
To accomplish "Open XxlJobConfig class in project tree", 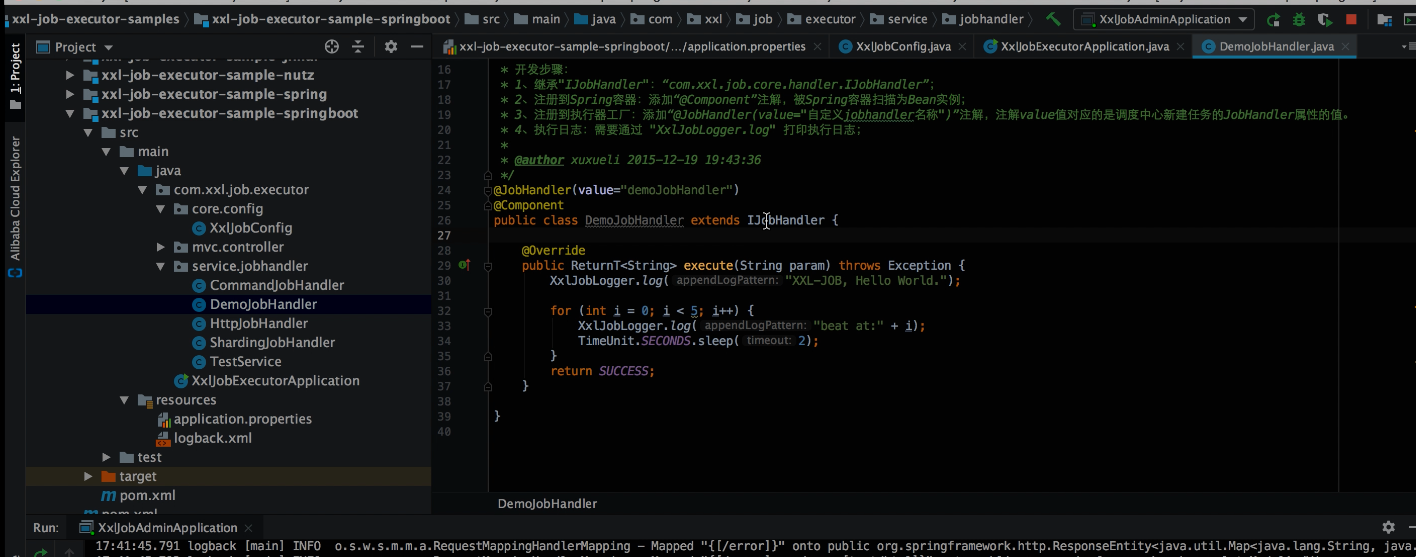I will point(250,227).
